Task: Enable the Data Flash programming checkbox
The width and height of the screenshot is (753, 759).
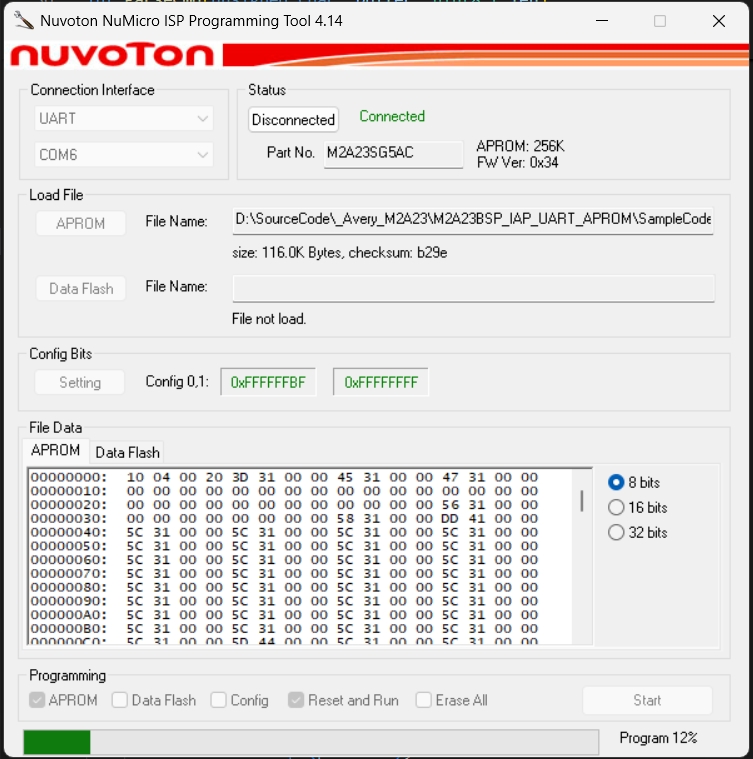Action: pyautogui.click(x=120, y=700)
